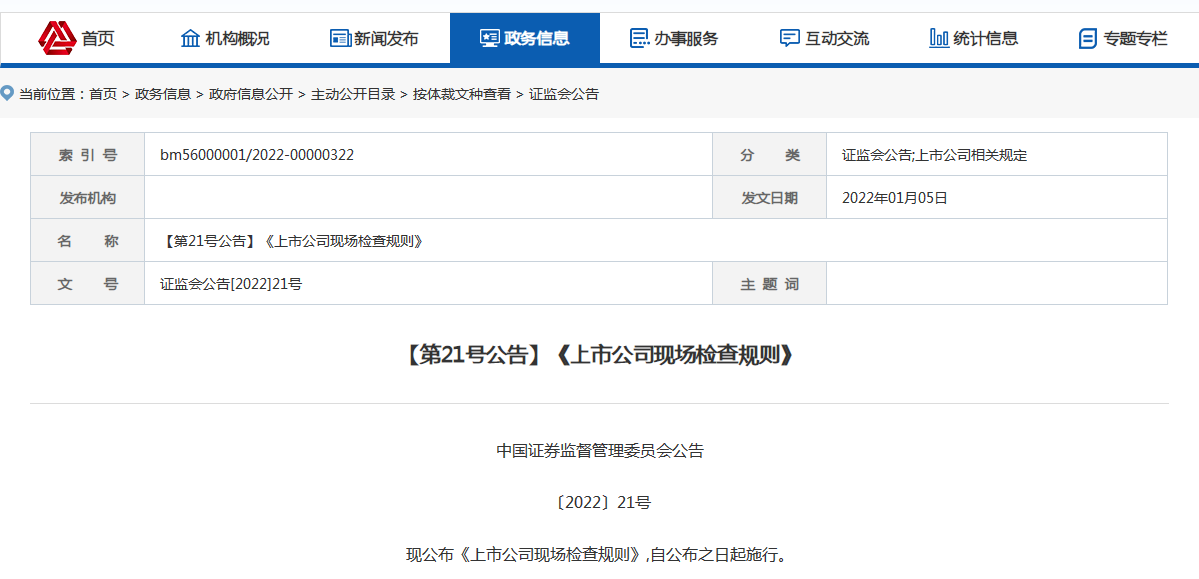Click the sentence starting 现公布《上市公司现场检查规则》
Viewport: 1199px width, 579px height.
click(596, 555)
